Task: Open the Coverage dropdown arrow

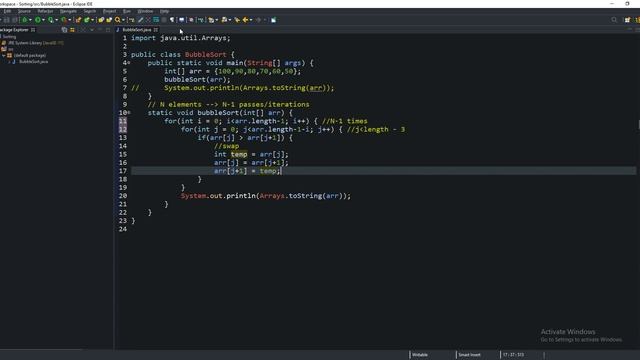Action: (x=56, y=20)
